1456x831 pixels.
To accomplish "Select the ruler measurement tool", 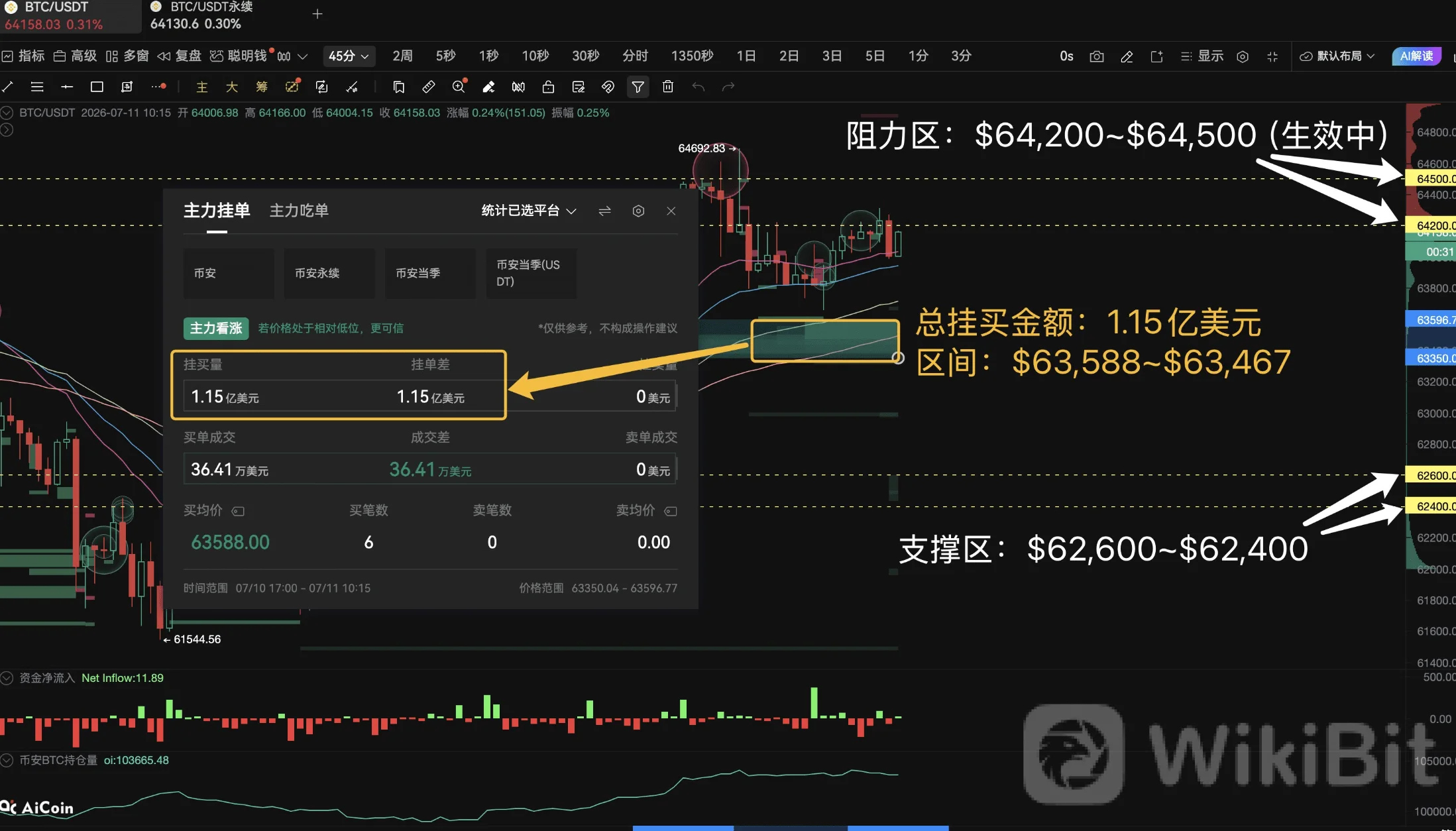I will 429,87.
